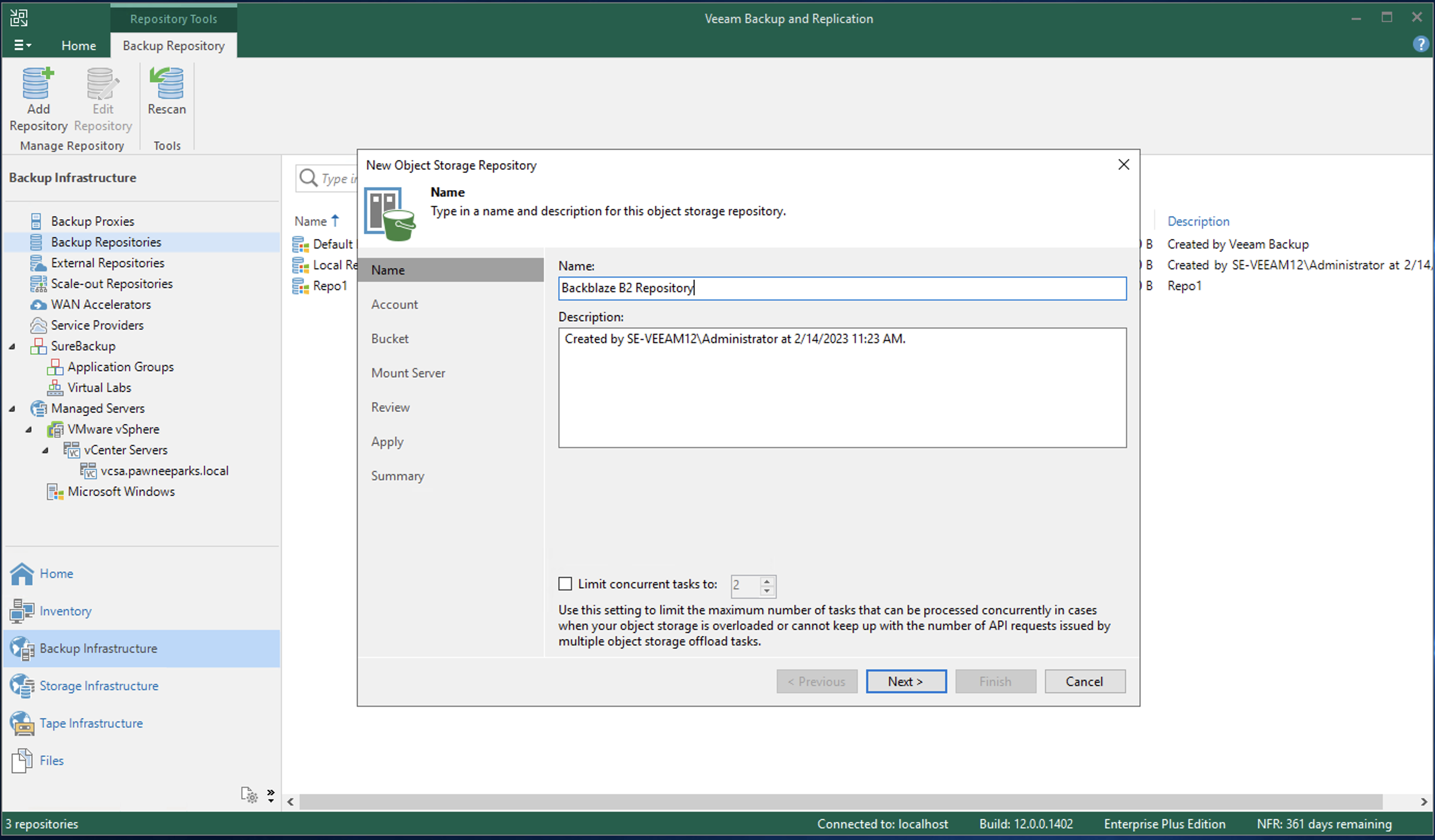Close the New Object Storage Repository dialog
Image resolution: width=1435 pixels, height=840 pixels.
(x=1124, y=165)
